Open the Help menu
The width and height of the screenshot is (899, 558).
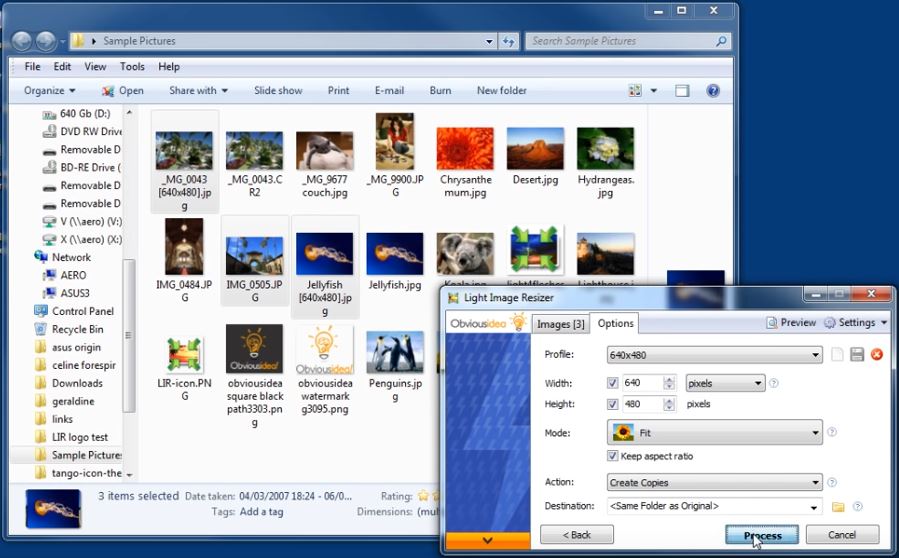(169, 67)
